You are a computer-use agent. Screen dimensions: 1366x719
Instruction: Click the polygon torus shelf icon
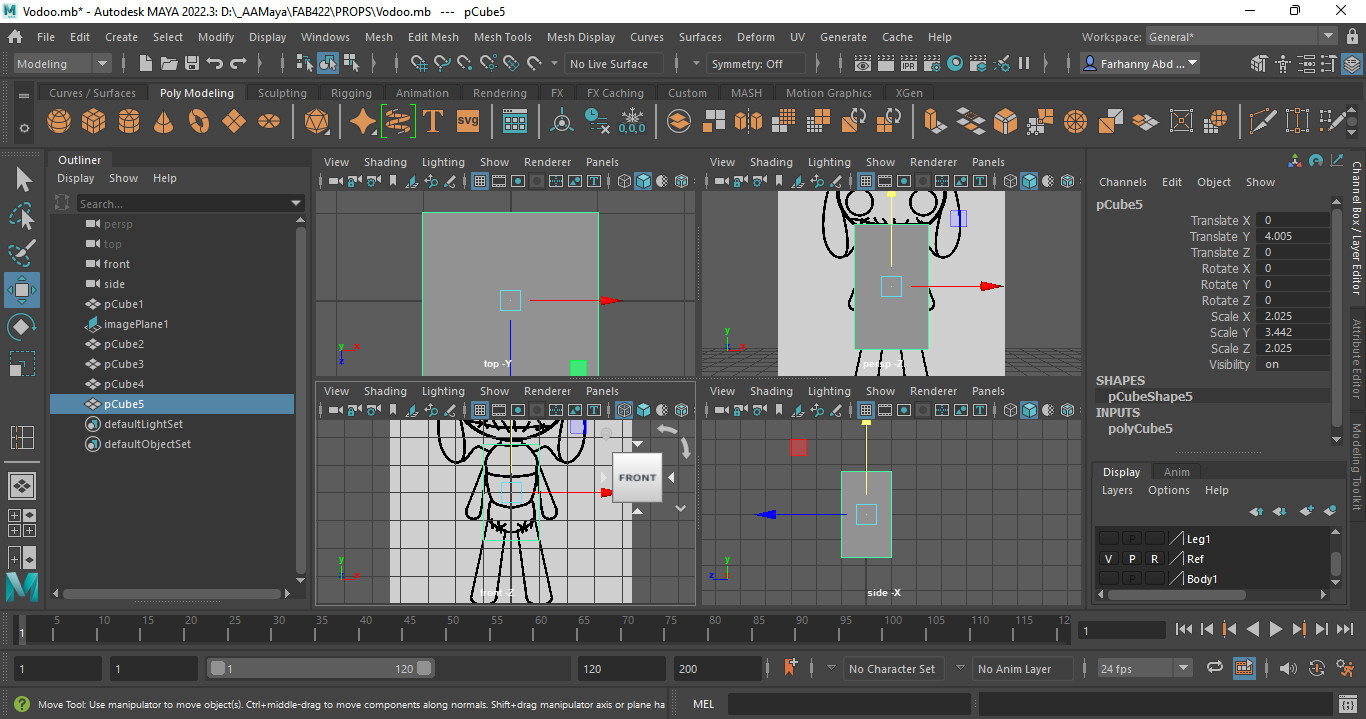coord(199,122)
